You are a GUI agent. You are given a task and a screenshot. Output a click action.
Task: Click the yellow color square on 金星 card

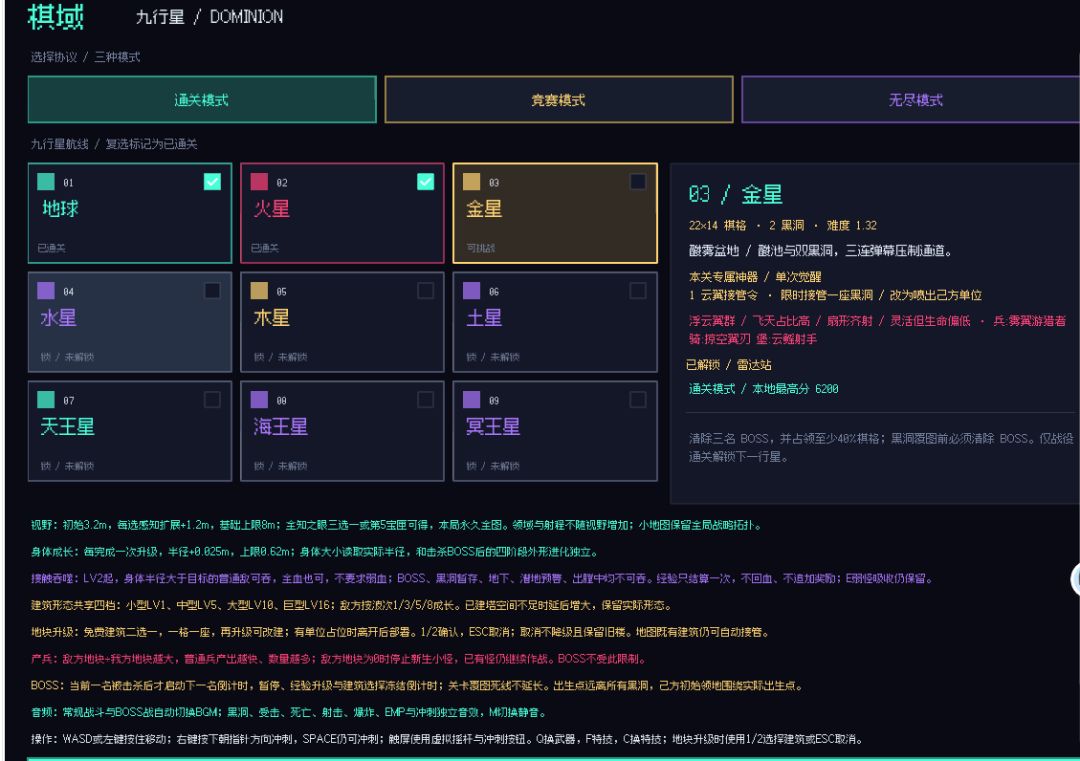pos(471,181)
